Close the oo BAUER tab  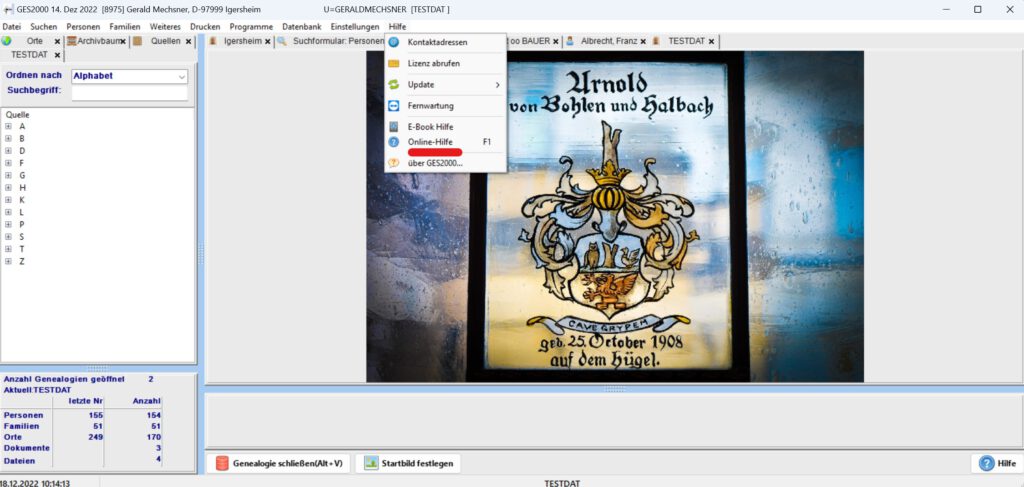pyautogui.click(x=556, y=41)
